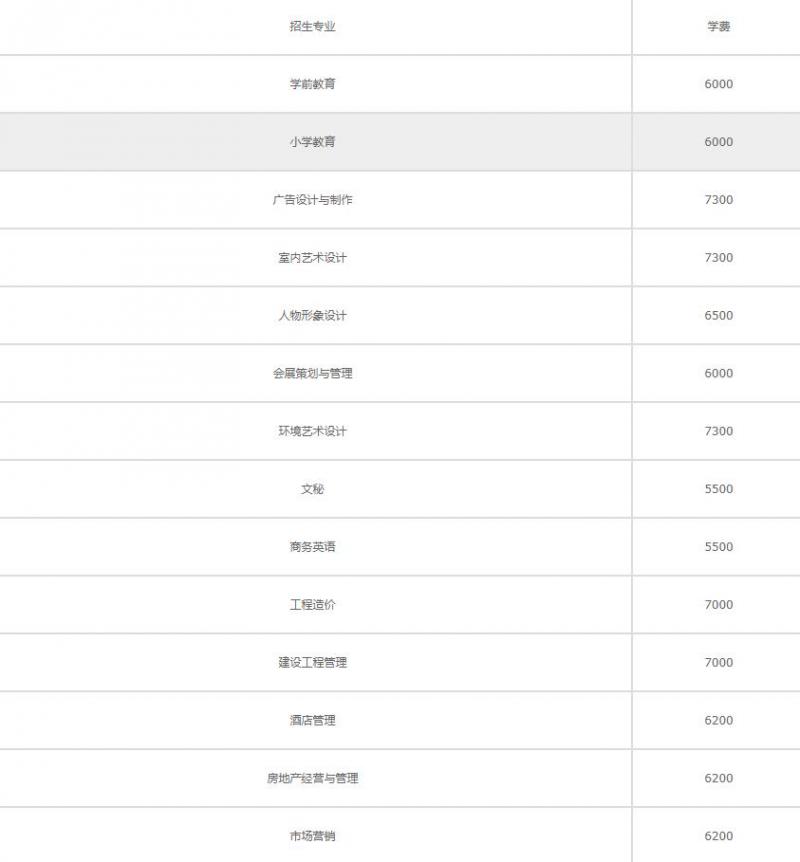
Task: Click the 文秘 major cell
Action: pyautogui.click(x=313, y=490)
